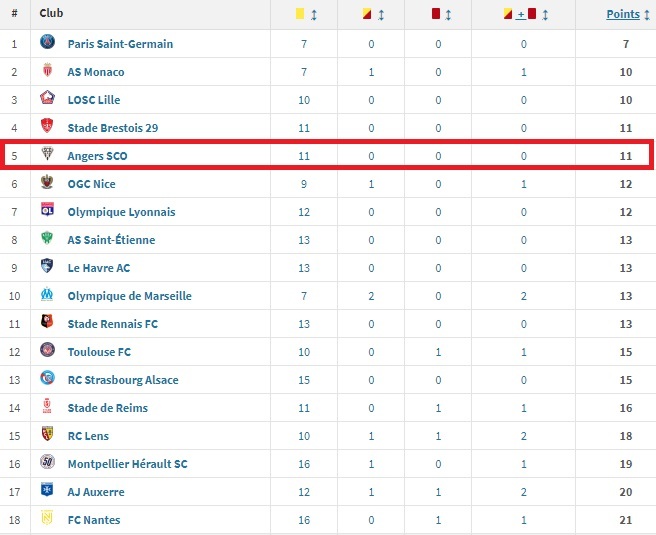Sort table by red cards column

tap(442, 14)
